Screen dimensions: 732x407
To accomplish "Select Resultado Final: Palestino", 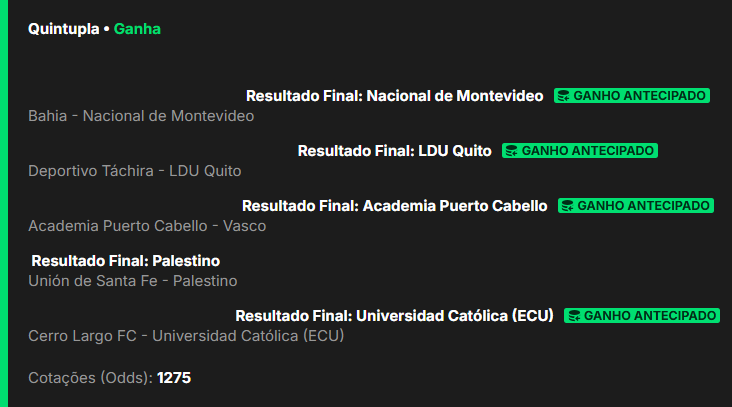I will pyautogui.click(x=125, y=261).
